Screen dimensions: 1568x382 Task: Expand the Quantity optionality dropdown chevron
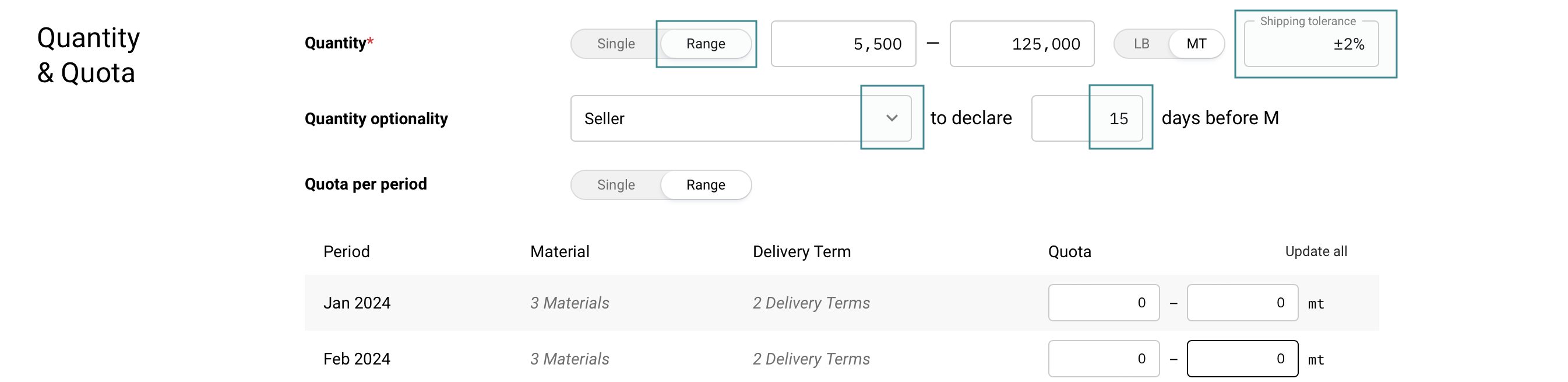coord(891,118)
